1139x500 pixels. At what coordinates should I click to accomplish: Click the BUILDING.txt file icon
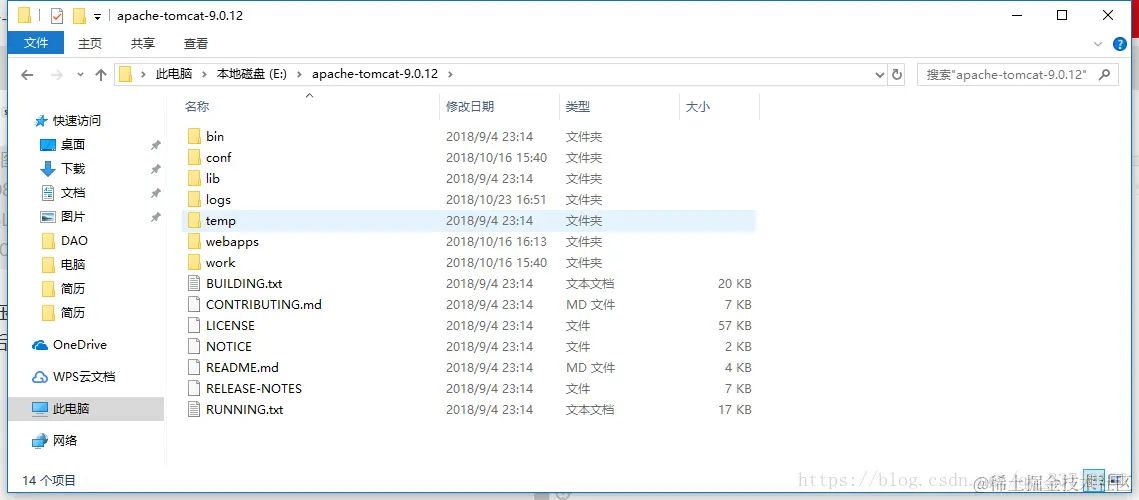193,283
